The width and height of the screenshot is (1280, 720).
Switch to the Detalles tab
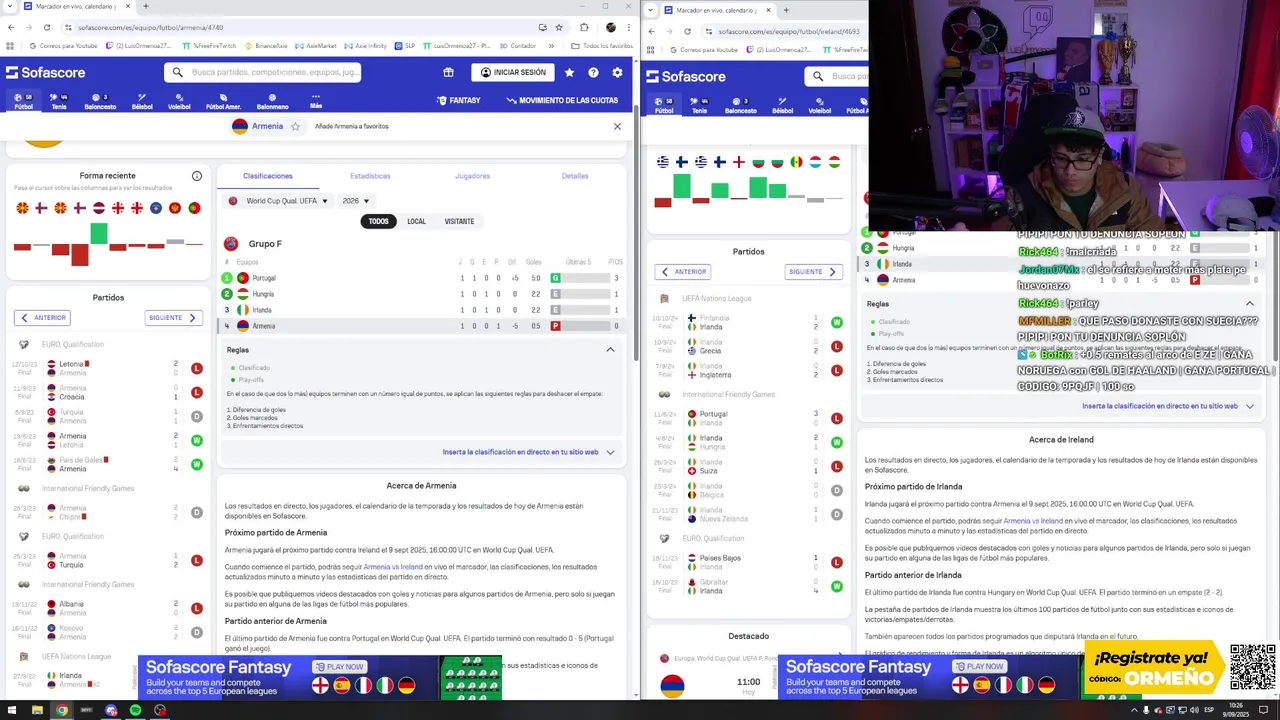click(575, 176)
